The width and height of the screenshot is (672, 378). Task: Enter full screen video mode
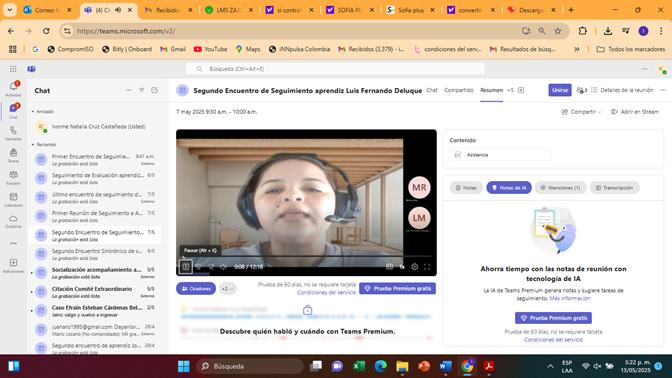tap(427, 267)
